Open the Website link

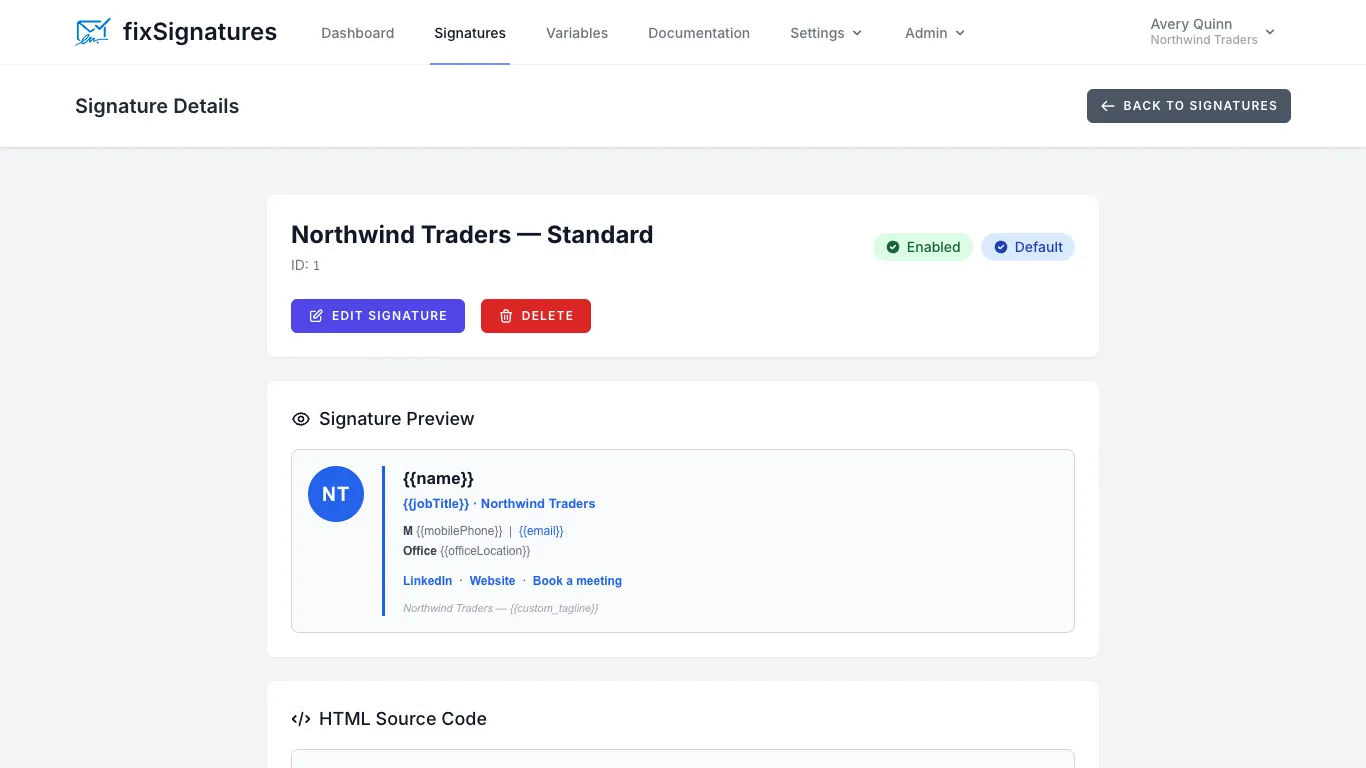pos(492,581)
